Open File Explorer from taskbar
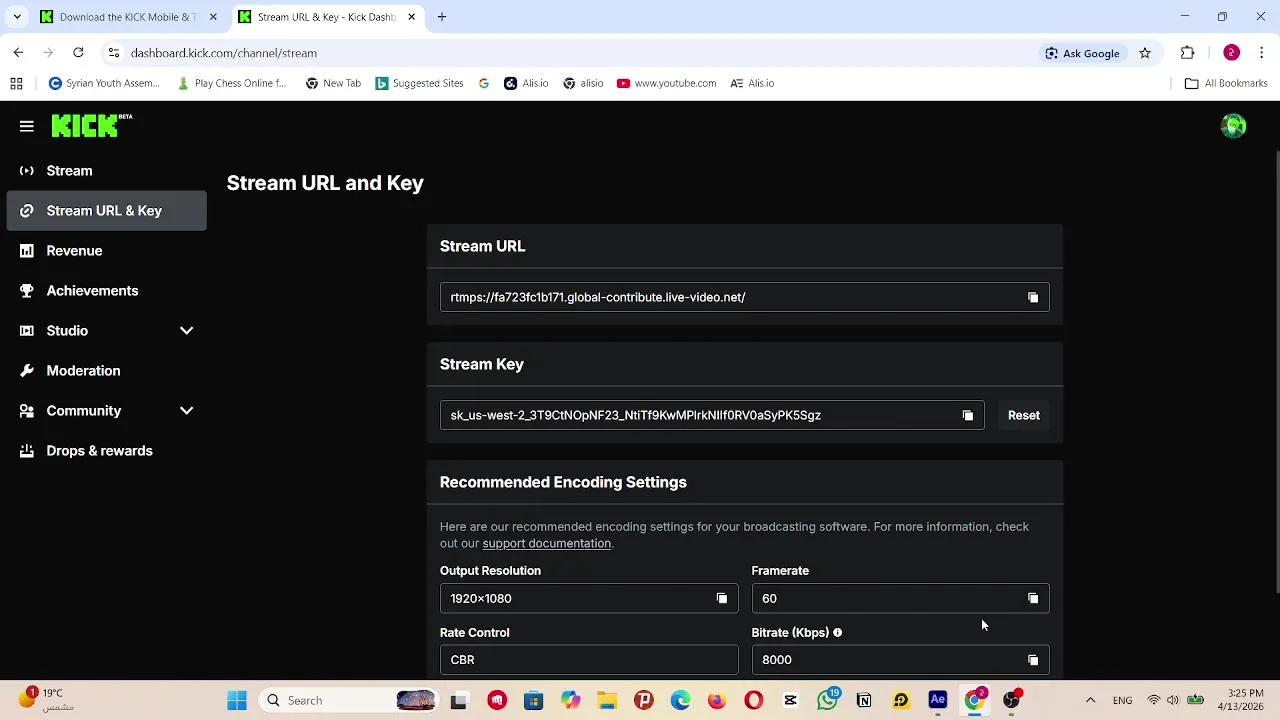This screenshot has width=1280, height=720. tap(607, 700)
